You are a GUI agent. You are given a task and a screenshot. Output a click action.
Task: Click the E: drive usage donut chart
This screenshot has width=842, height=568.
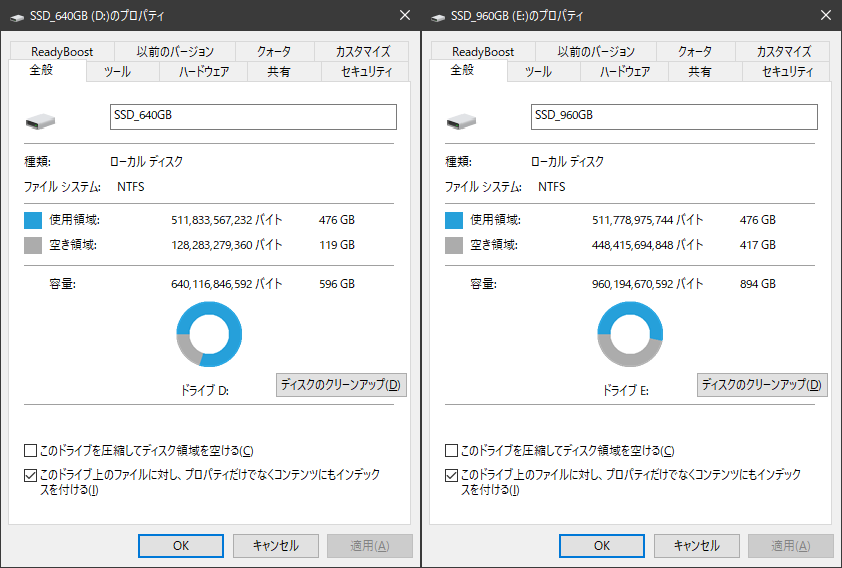click(630, 335)
